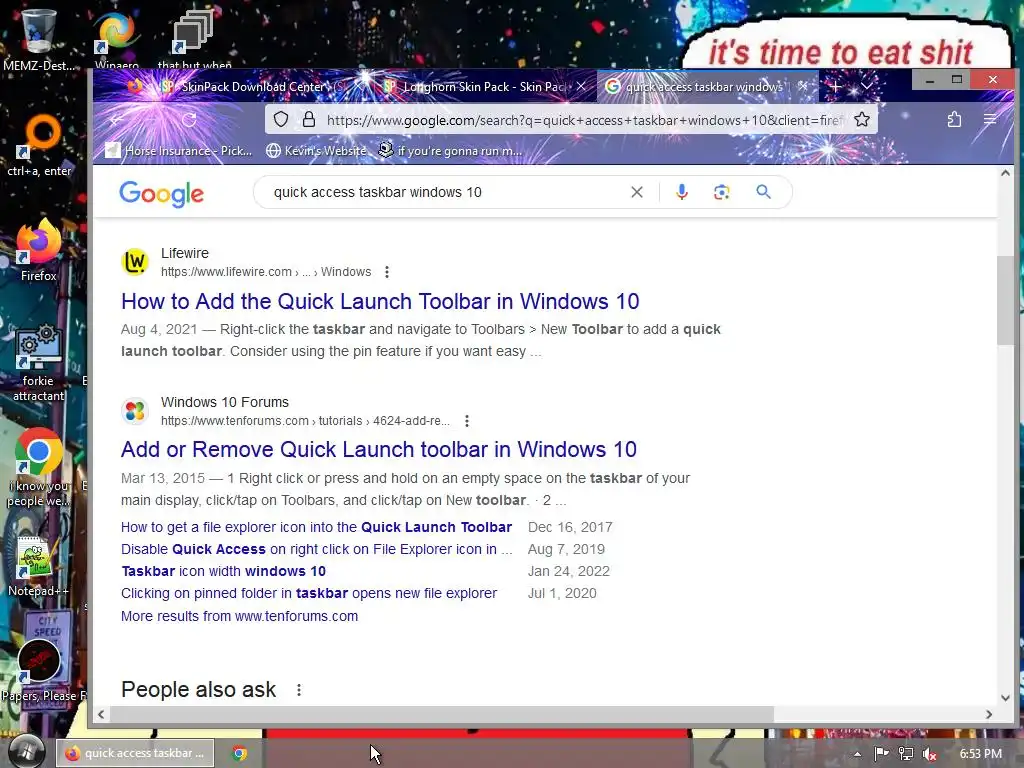This screenshot has width=1024, height=768.
Task: Open the Windows Start button
Action: (x=27, y=751)
